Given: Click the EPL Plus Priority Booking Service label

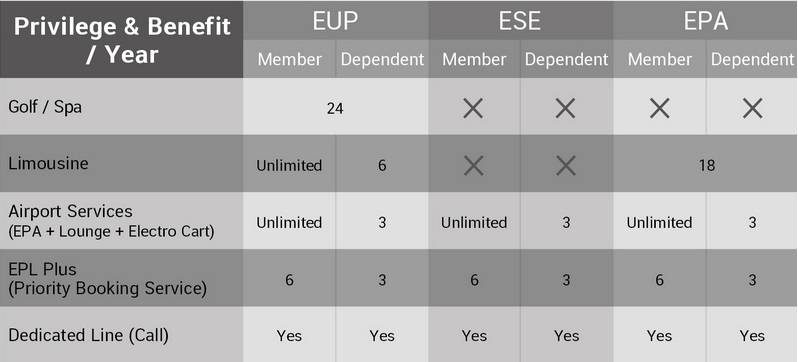Looking at the screenshot, I should pyautogui.click(x=107, y=279).
